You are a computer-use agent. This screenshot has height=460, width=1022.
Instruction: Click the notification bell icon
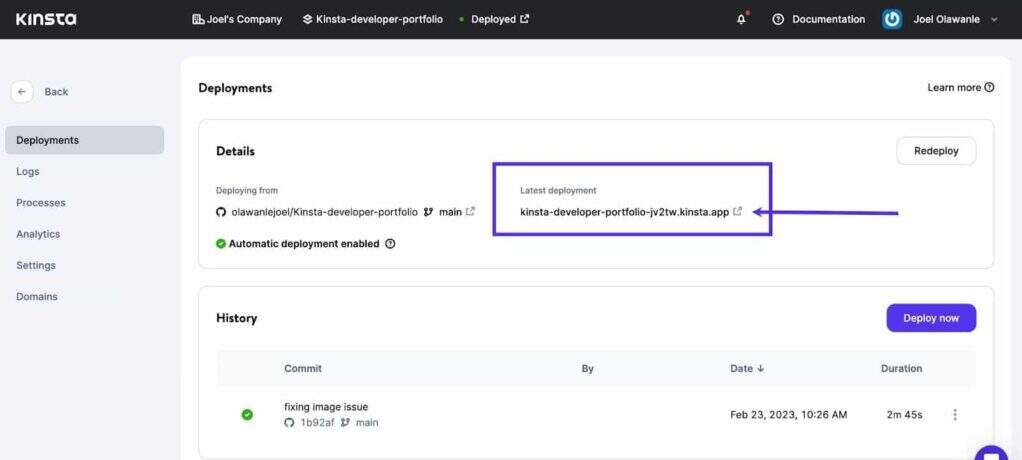[x=741, y=19]
